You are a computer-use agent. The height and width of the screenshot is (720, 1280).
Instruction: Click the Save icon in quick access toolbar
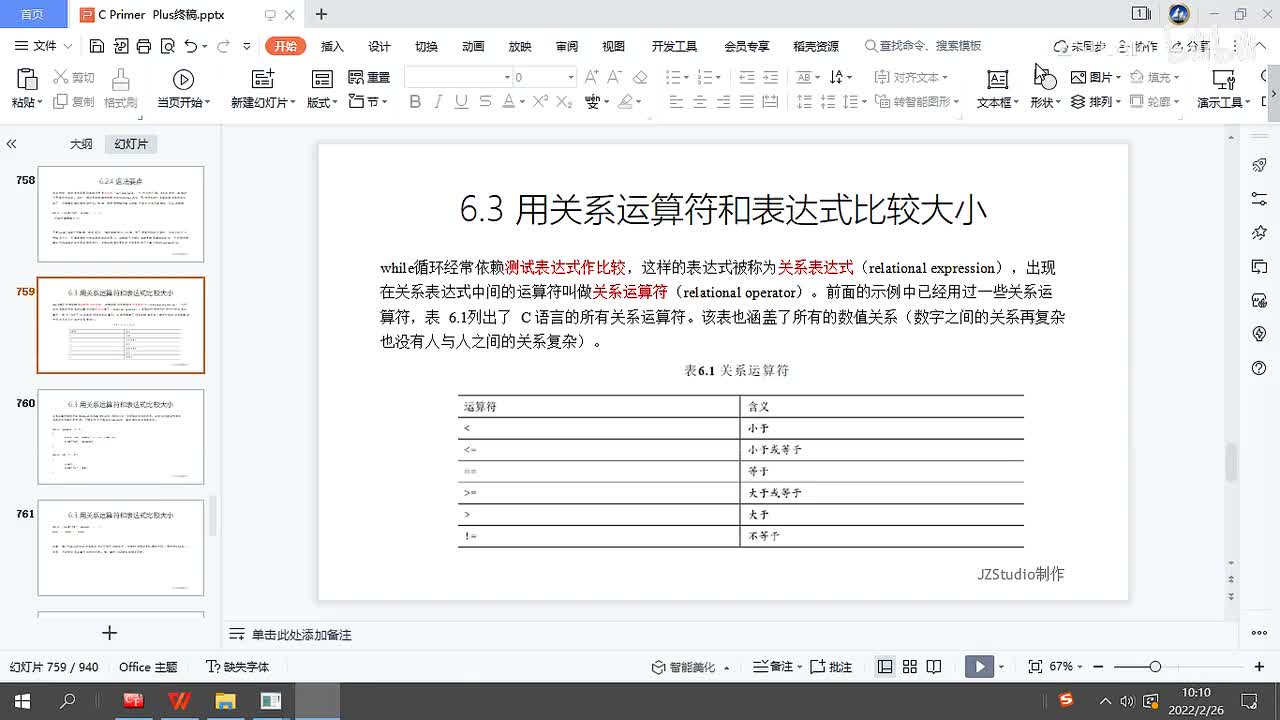(97, 46)
